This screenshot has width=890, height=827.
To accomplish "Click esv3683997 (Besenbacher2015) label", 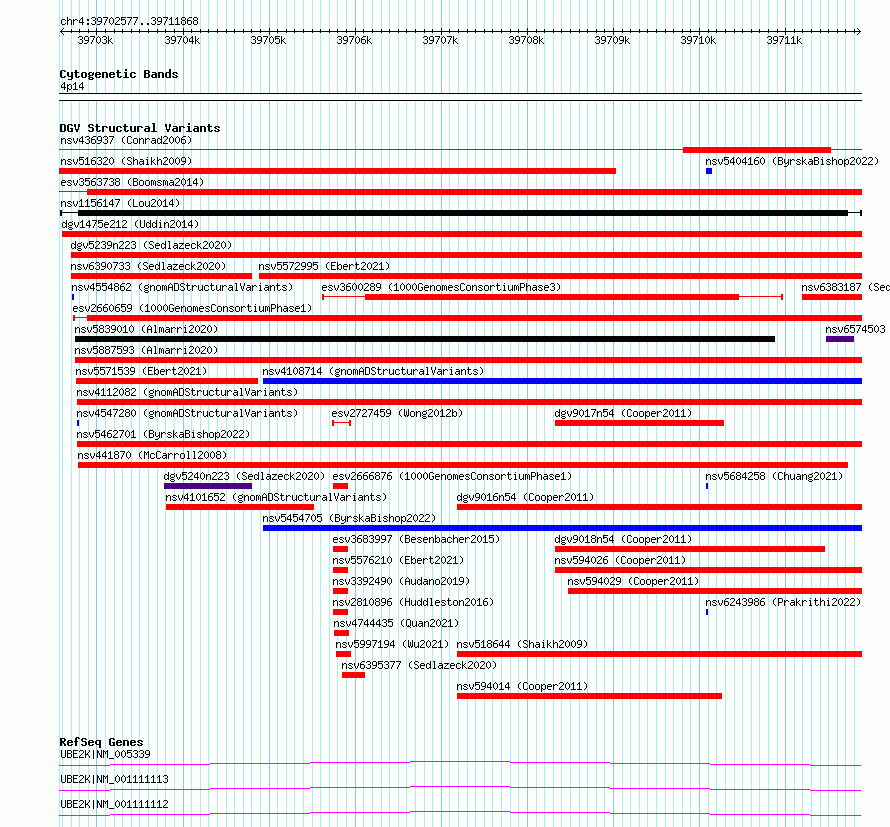I will (x=416, y=539).
